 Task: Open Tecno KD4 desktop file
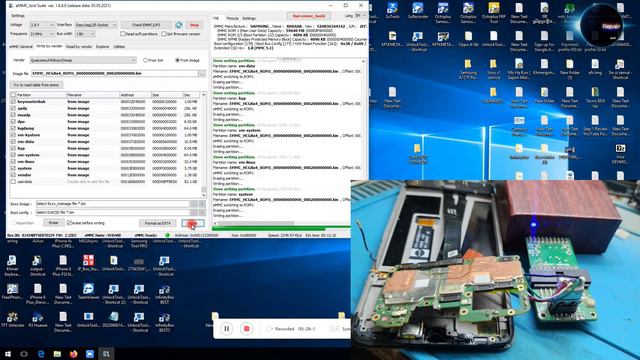tap(595, 97)
